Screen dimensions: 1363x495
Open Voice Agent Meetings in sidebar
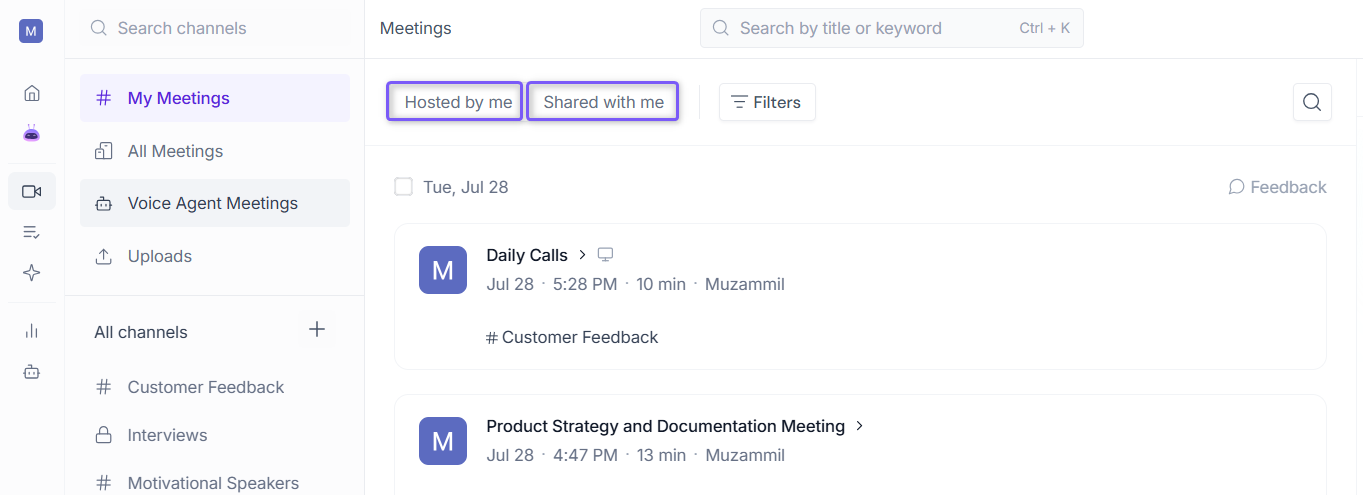coord(215,203)
